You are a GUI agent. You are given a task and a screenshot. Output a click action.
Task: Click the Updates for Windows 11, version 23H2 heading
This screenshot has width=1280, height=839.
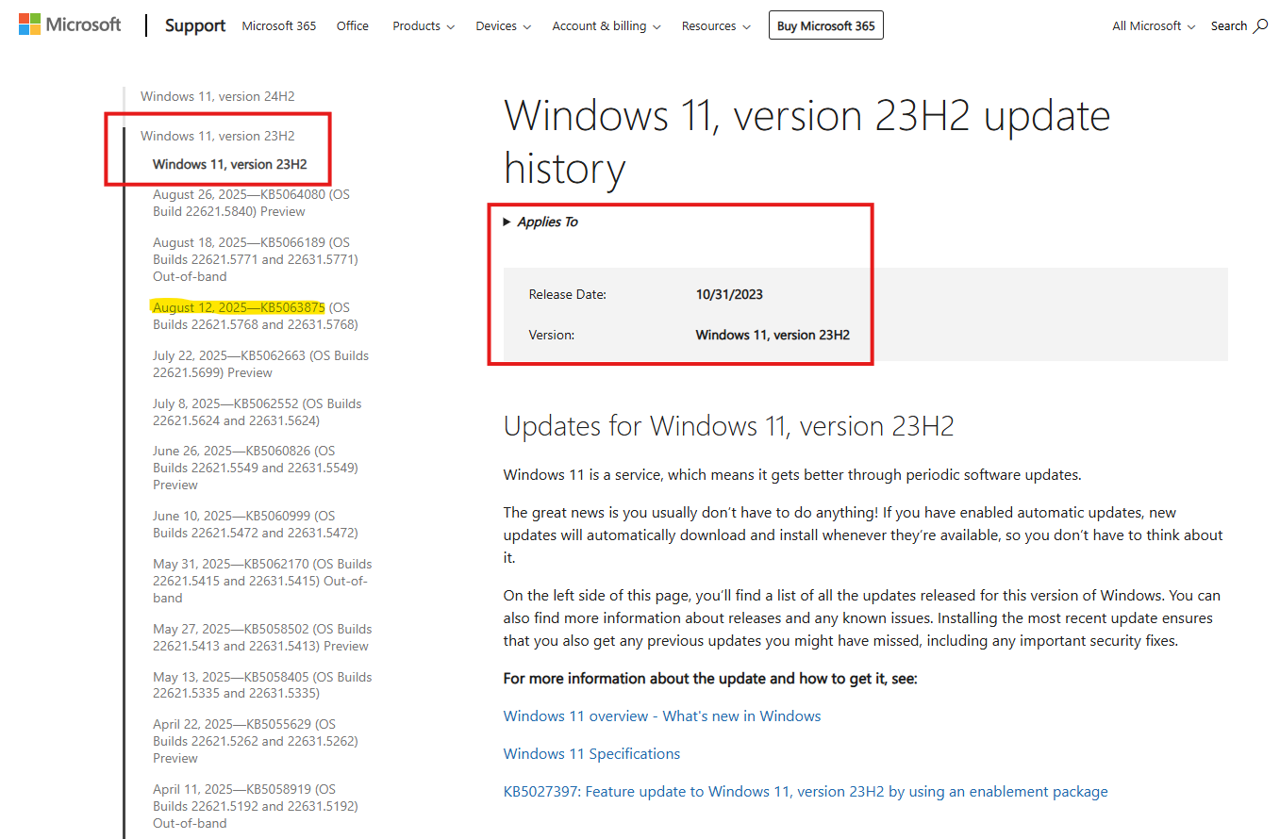pos(728,426)
